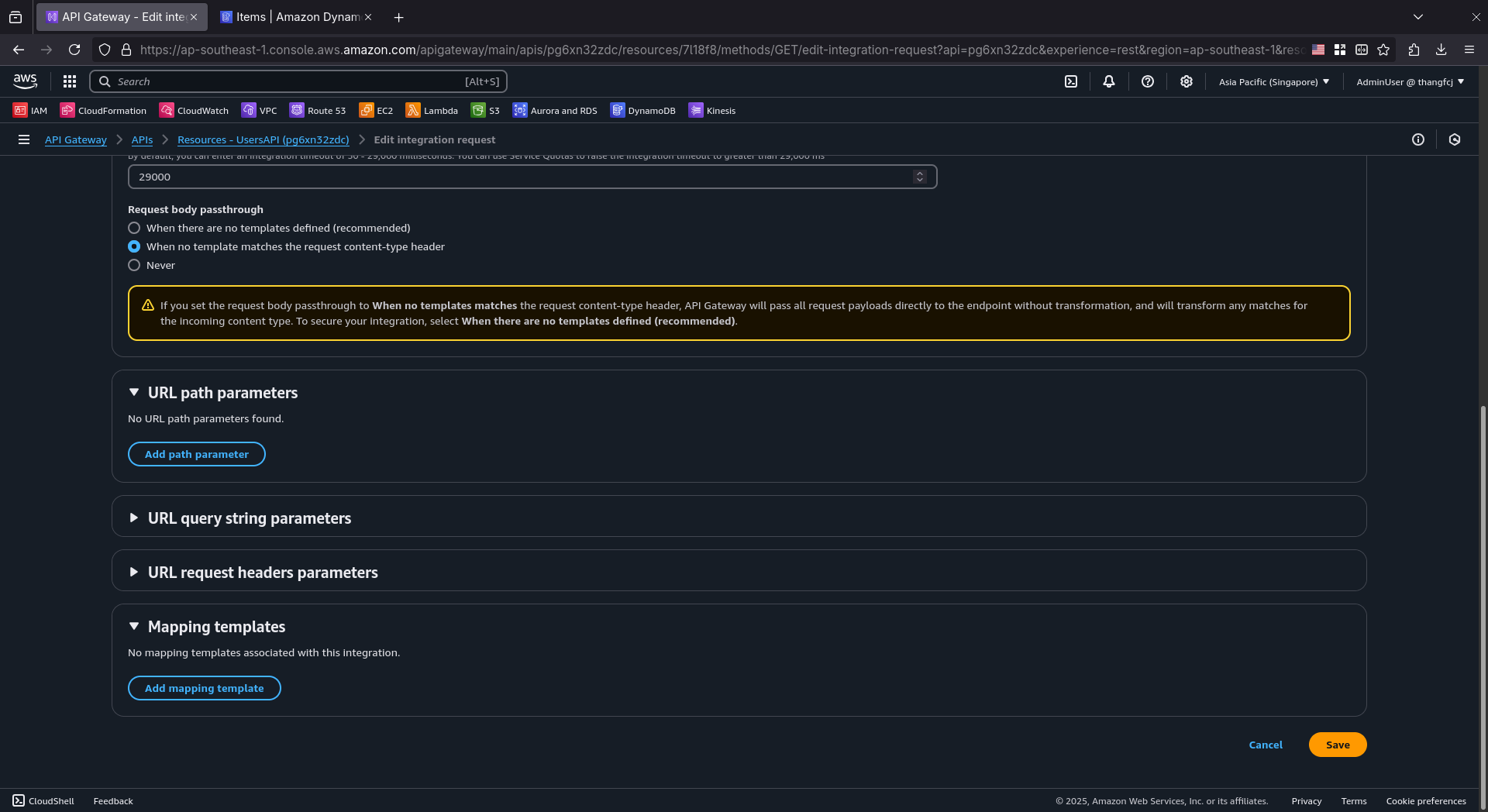Close the Items Amazon DynamoDB tab
Image resolution: width=1488 pixels, height=812 pixels.
click(368, 17)
